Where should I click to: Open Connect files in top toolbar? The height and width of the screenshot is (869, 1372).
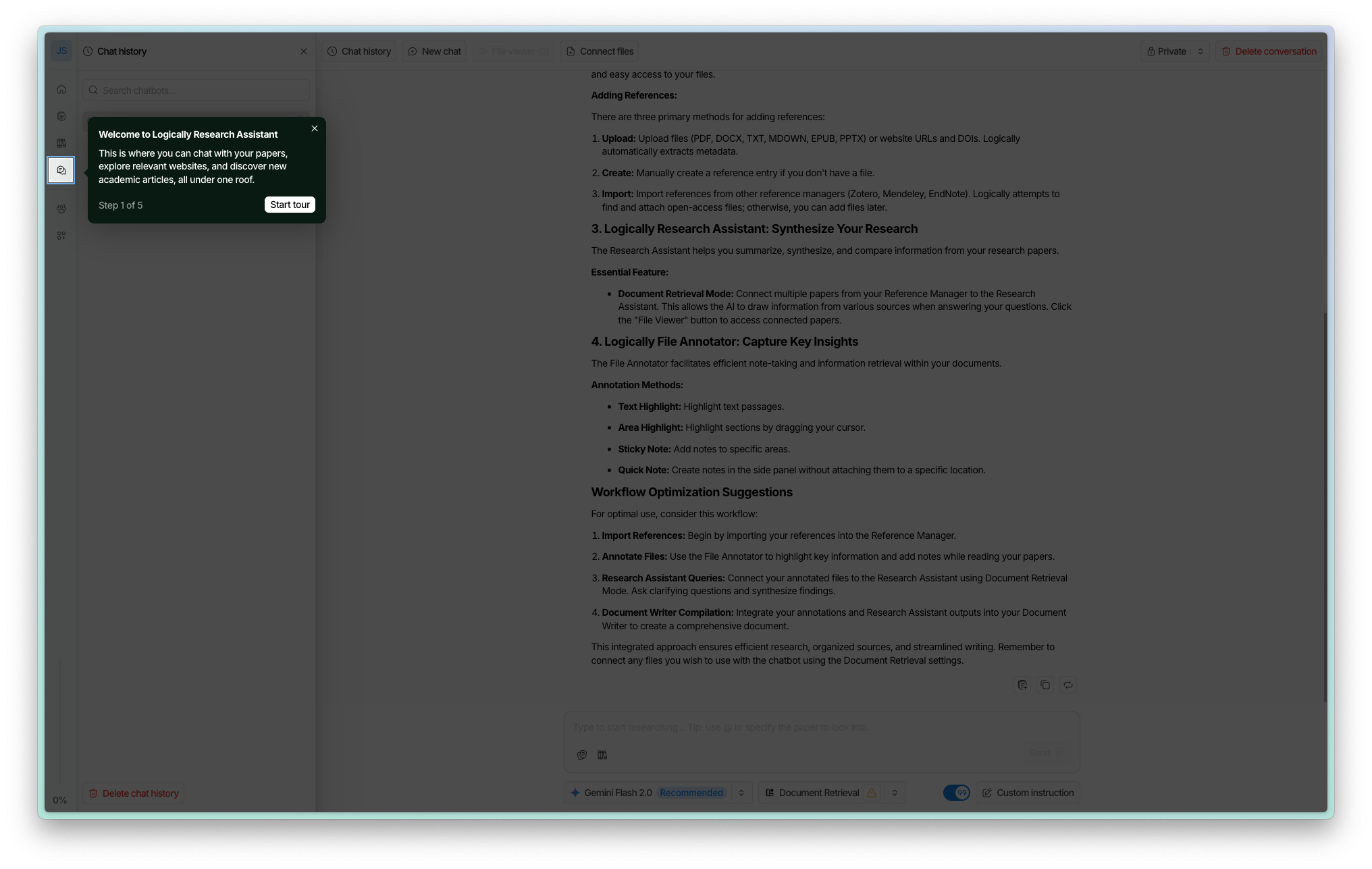point(600,51)
